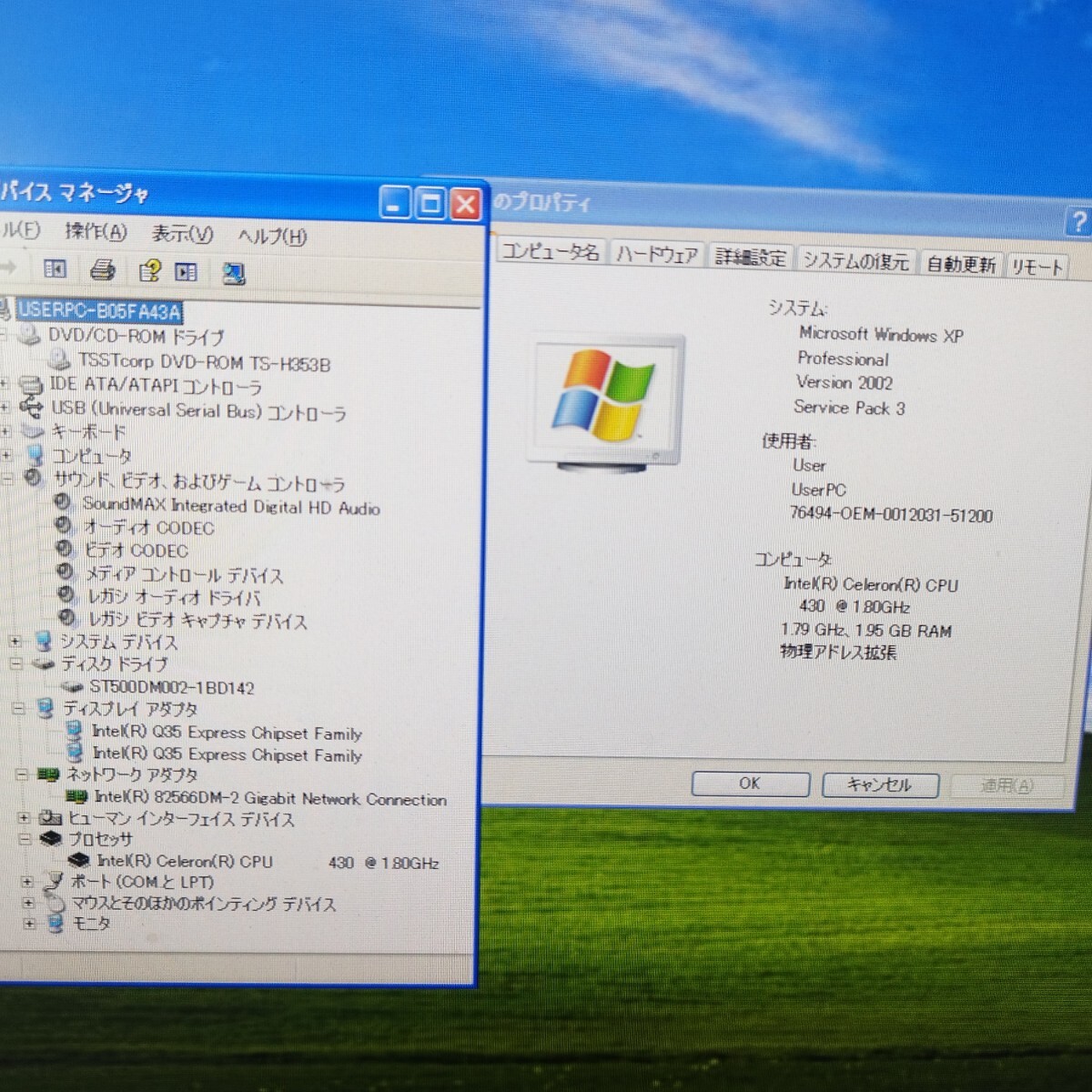Image resolution: width=1092 pixels, height=1092 pixels.
Task: Click the ディスプレイ アダプタ category icon
Action: click(x=45, y=708)
